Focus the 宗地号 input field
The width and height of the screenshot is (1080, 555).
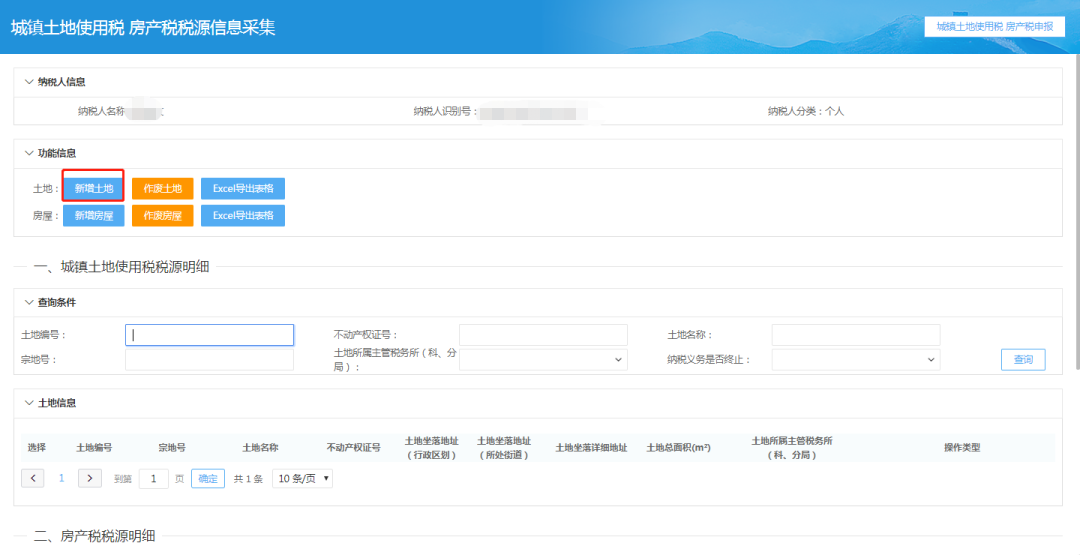pyautogui.click(x=209, y=359)
